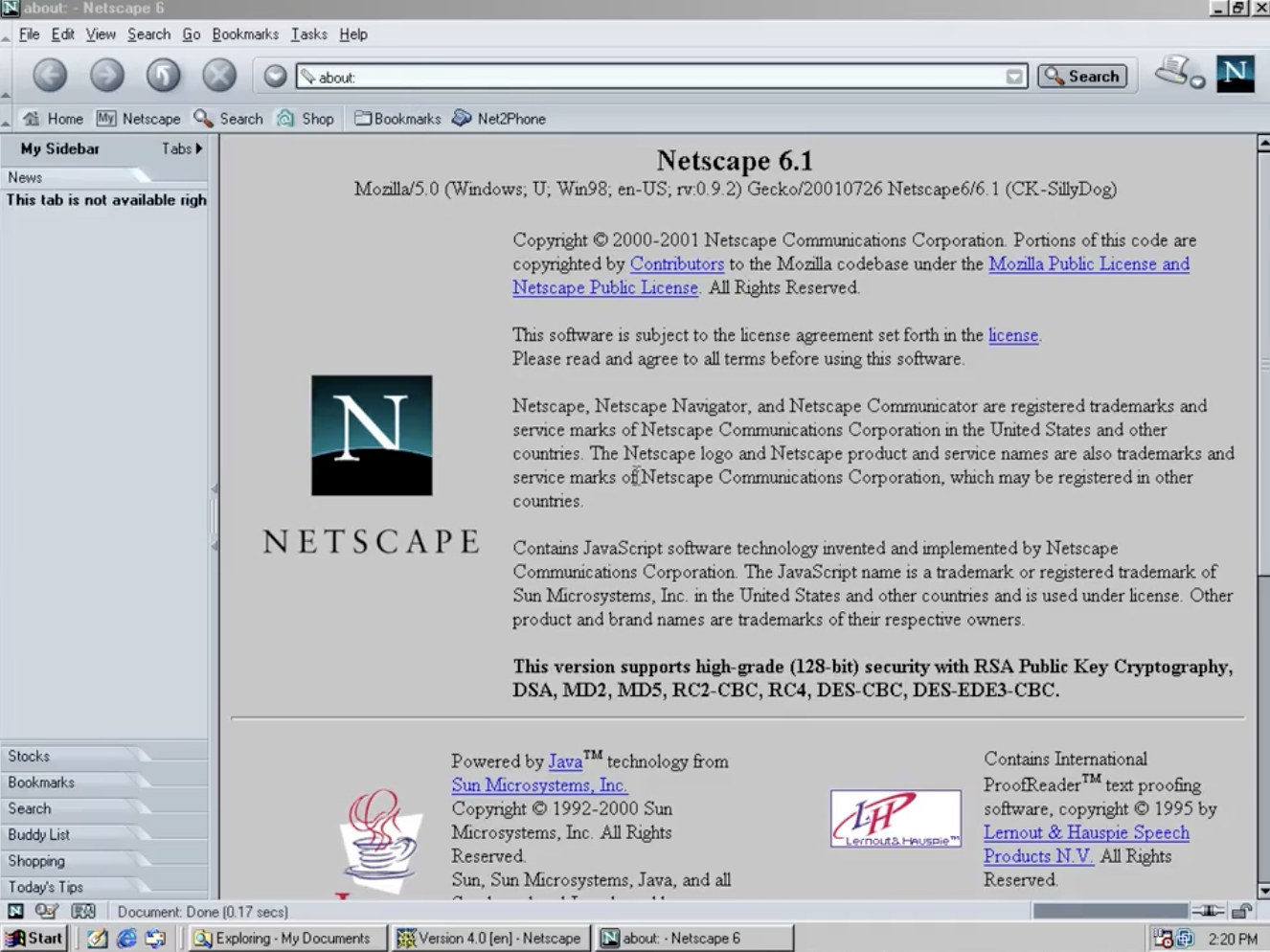Click the large Netscape N logo image
The width and height of the screenshot is (1270, 952).
tap(372, 436)
